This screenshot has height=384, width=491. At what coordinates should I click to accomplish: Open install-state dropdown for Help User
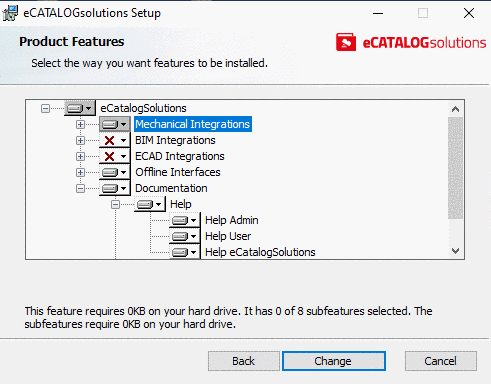pos(185,236)
